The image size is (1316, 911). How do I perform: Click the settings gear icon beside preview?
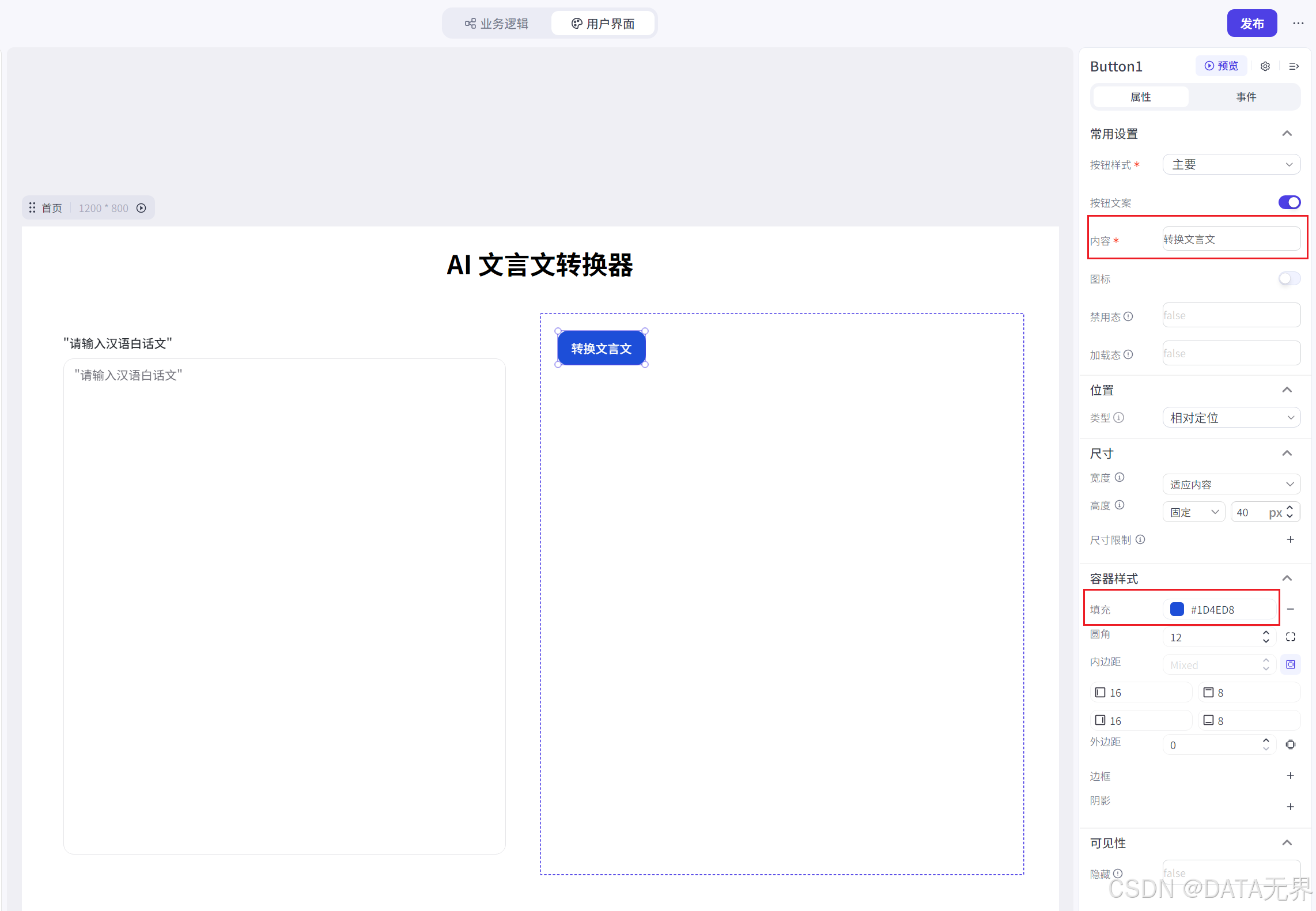click(x=1265, y=66)
